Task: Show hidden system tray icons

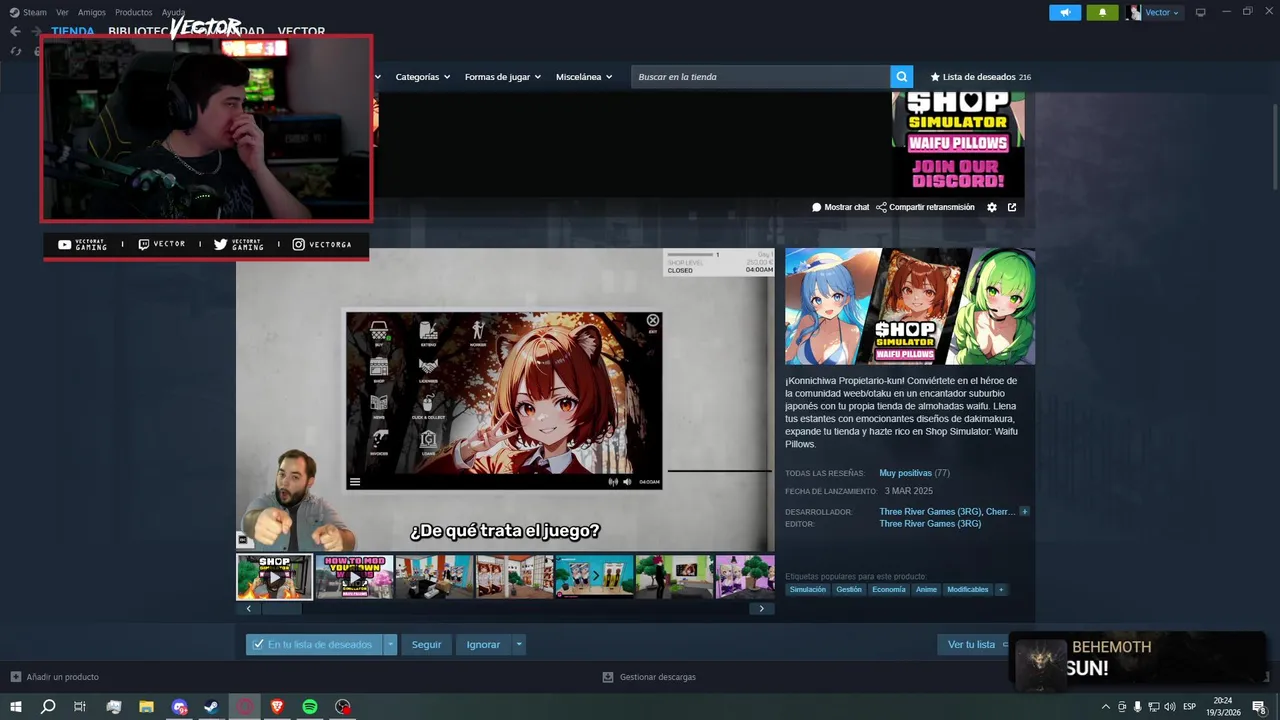Action: 1105,707
